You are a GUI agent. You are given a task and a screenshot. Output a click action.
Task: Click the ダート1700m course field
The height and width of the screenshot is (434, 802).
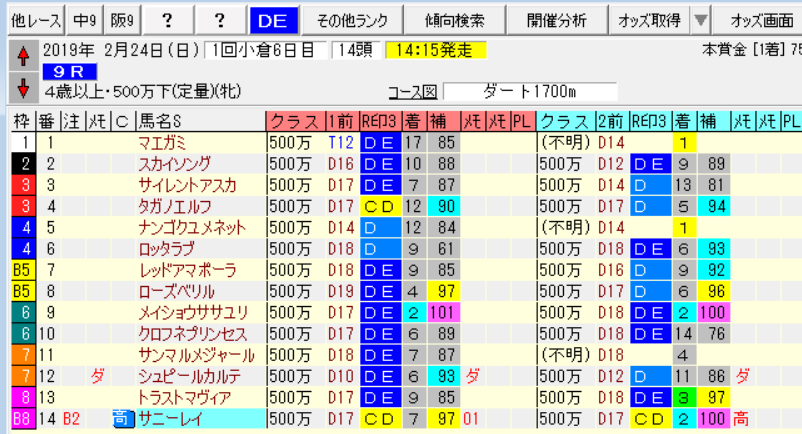tap(530, 92)
